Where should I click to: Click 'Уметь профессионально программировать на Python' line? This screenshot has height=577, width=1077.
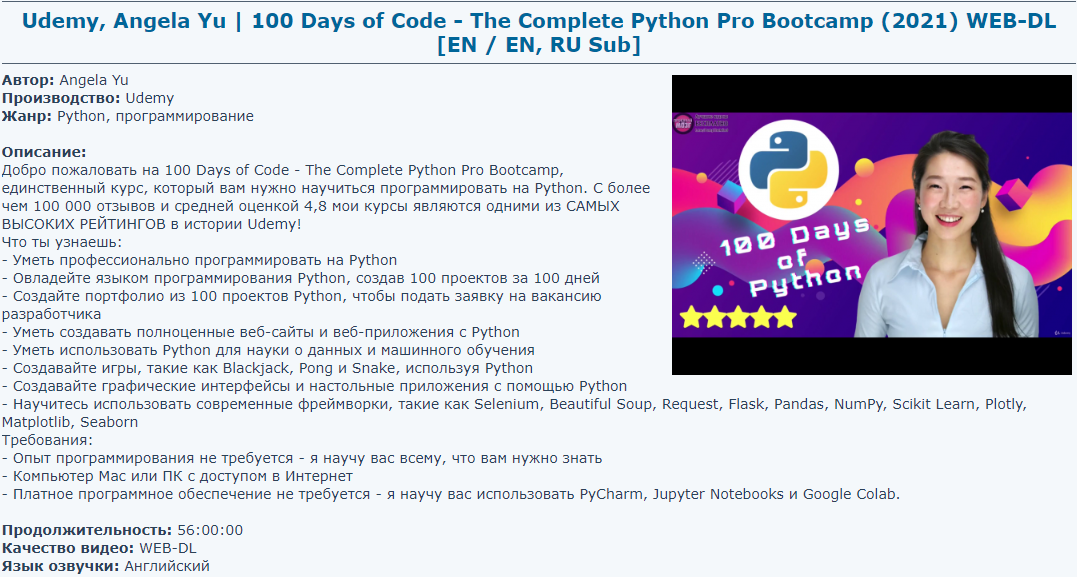click(199, 260)
